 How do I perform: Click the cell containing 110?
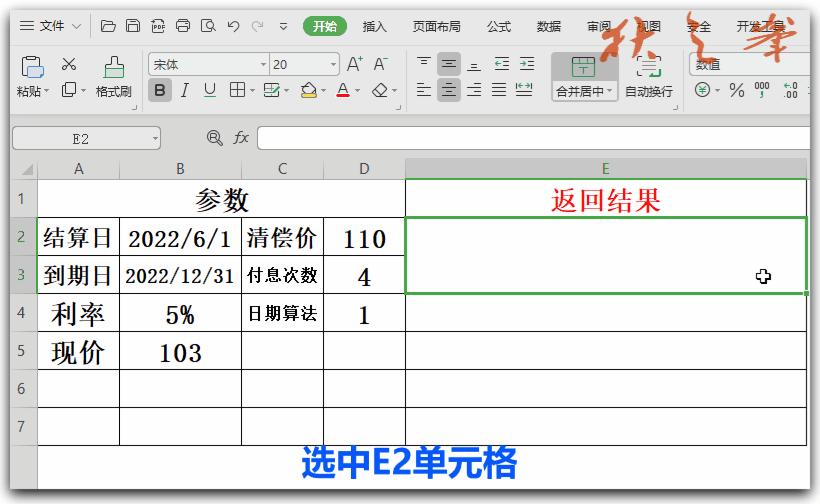click(x=365, y=237)
